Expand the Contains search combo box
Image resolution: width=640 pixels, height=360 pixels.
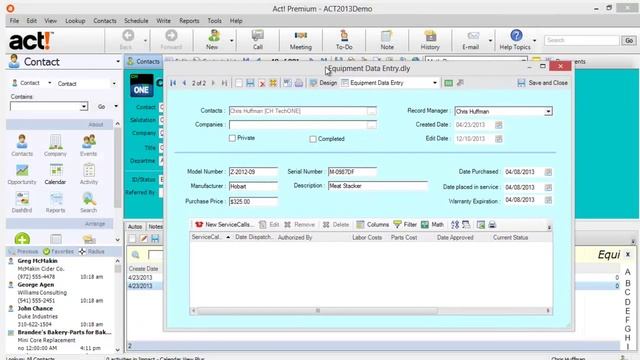tap(84, 107)
